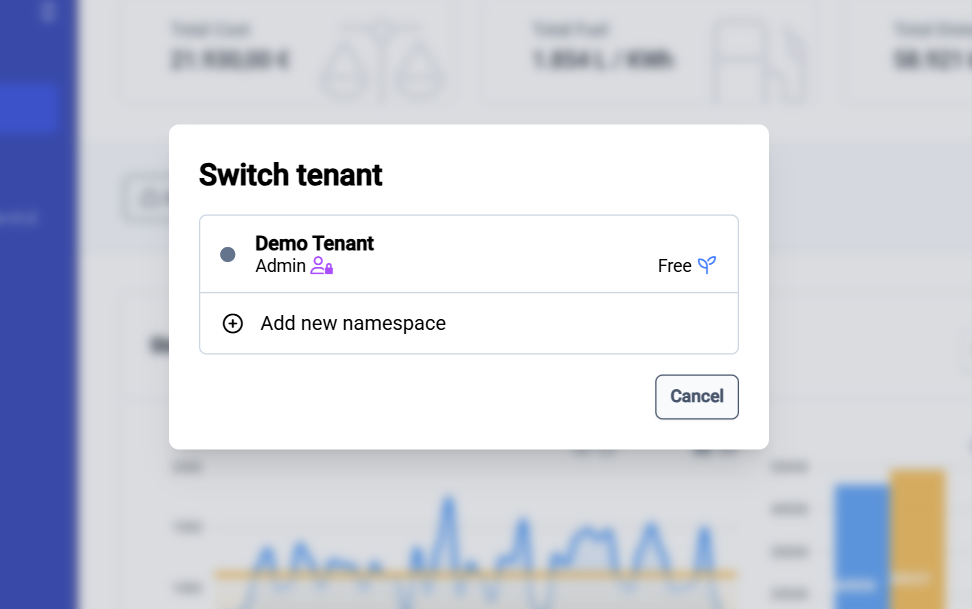Image resolution: width=972 pixels, height=609 pixels.
Task: Click the orange horizontal line on the line chart
Action: [475, 575]
